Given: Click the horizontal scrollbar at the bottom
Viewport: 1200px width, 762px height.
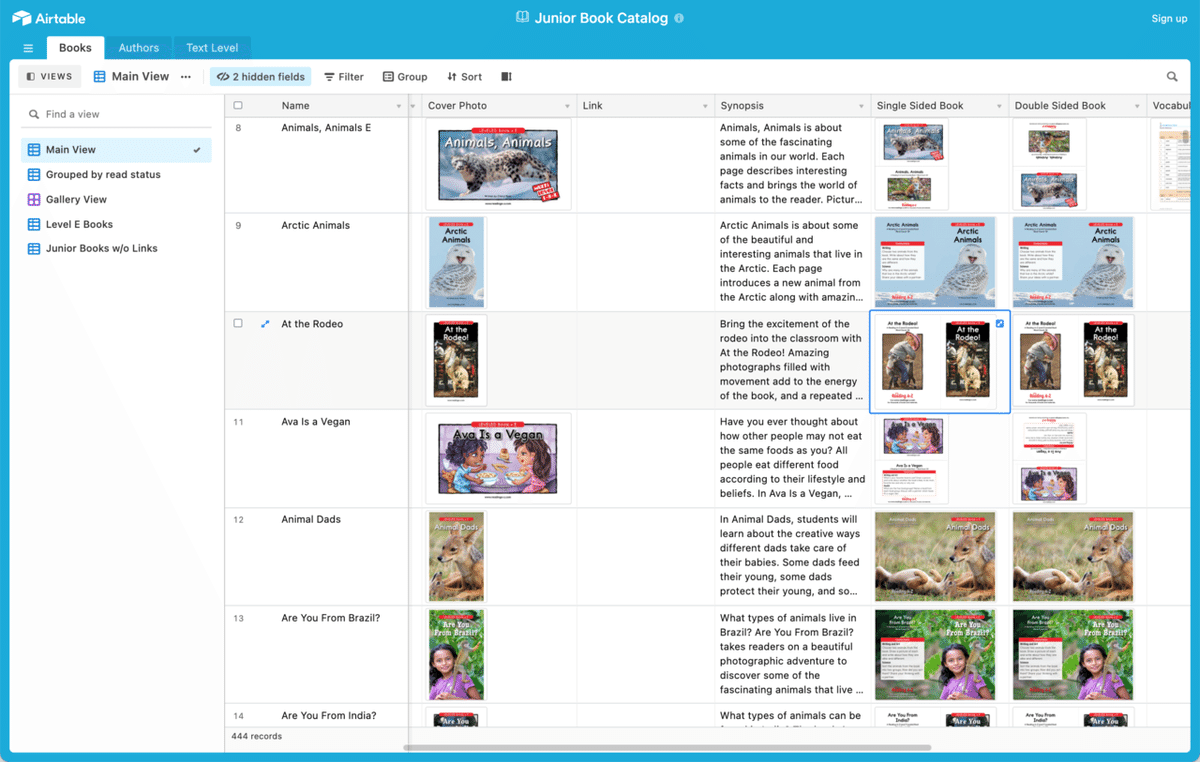Looking at the screenshot, I should (x=667, y=747).
